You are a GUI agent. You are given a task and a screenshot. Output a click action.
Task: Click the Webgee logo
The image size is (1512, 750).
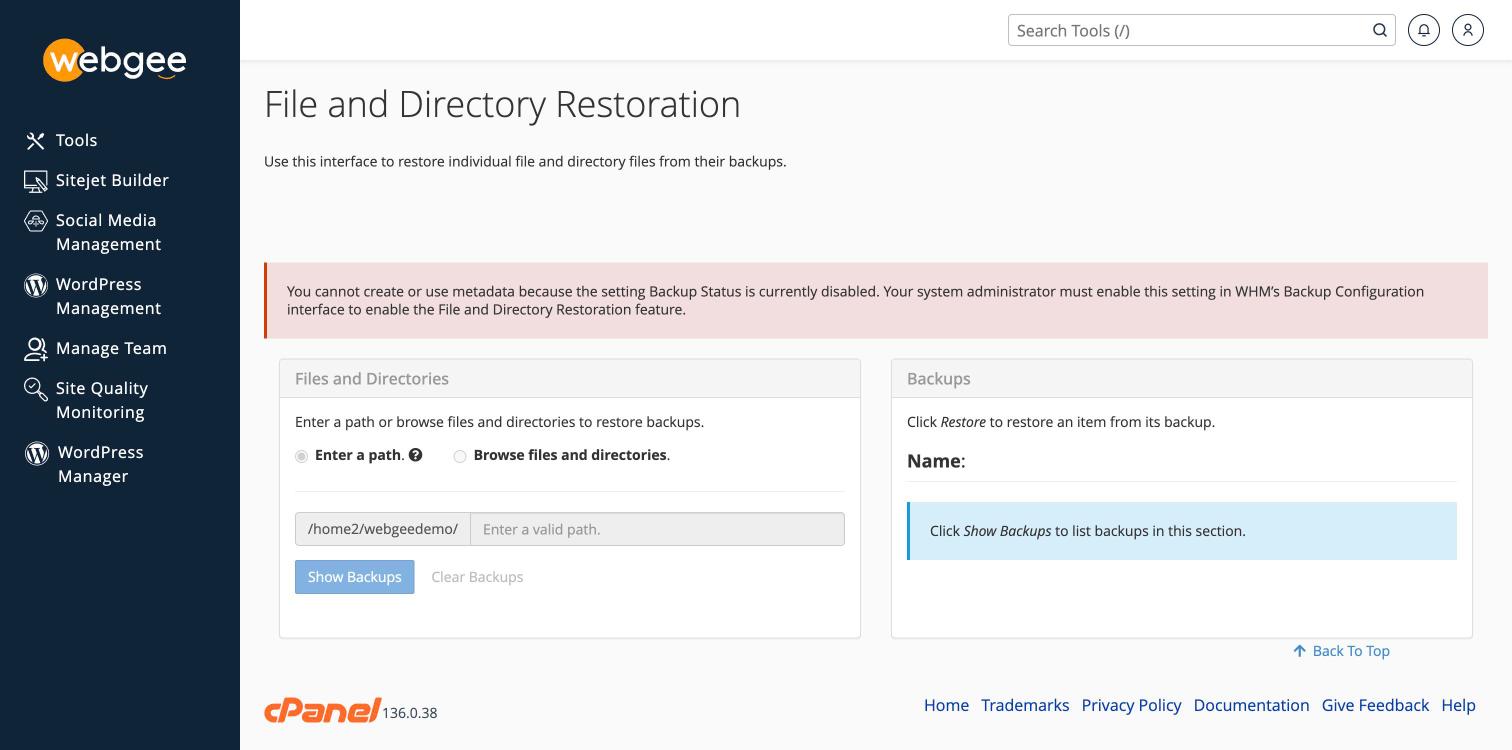115,60
